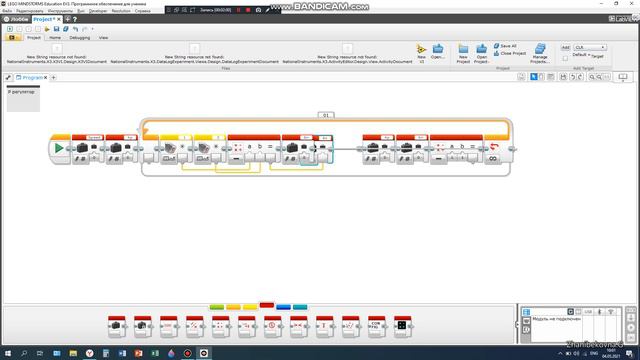Click Save All in the ribbon
Screen dimensions: 640x360
(505, 46)
